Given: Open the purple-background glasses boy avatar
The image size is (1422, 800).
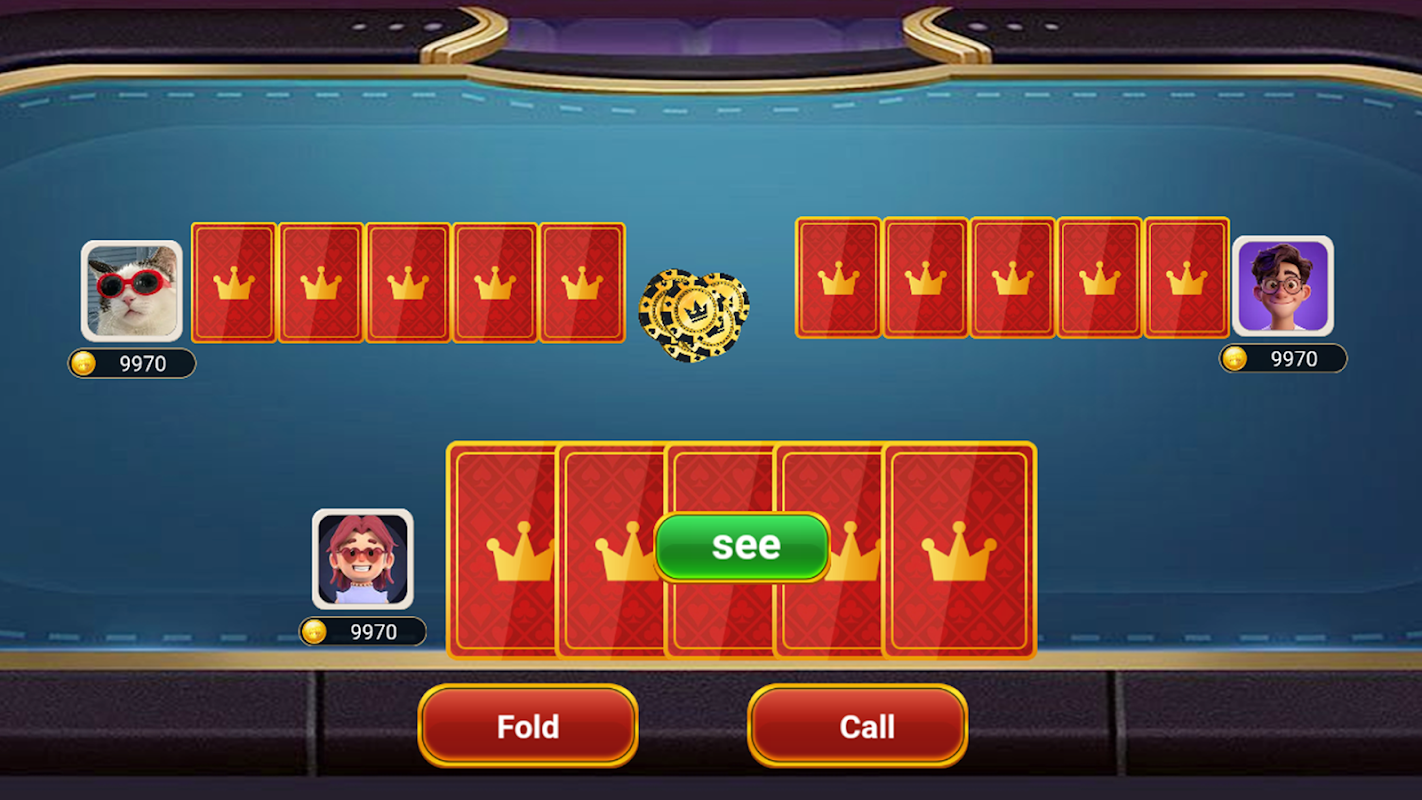Looking at the screenshot, I should click(x=1282, y=287).
